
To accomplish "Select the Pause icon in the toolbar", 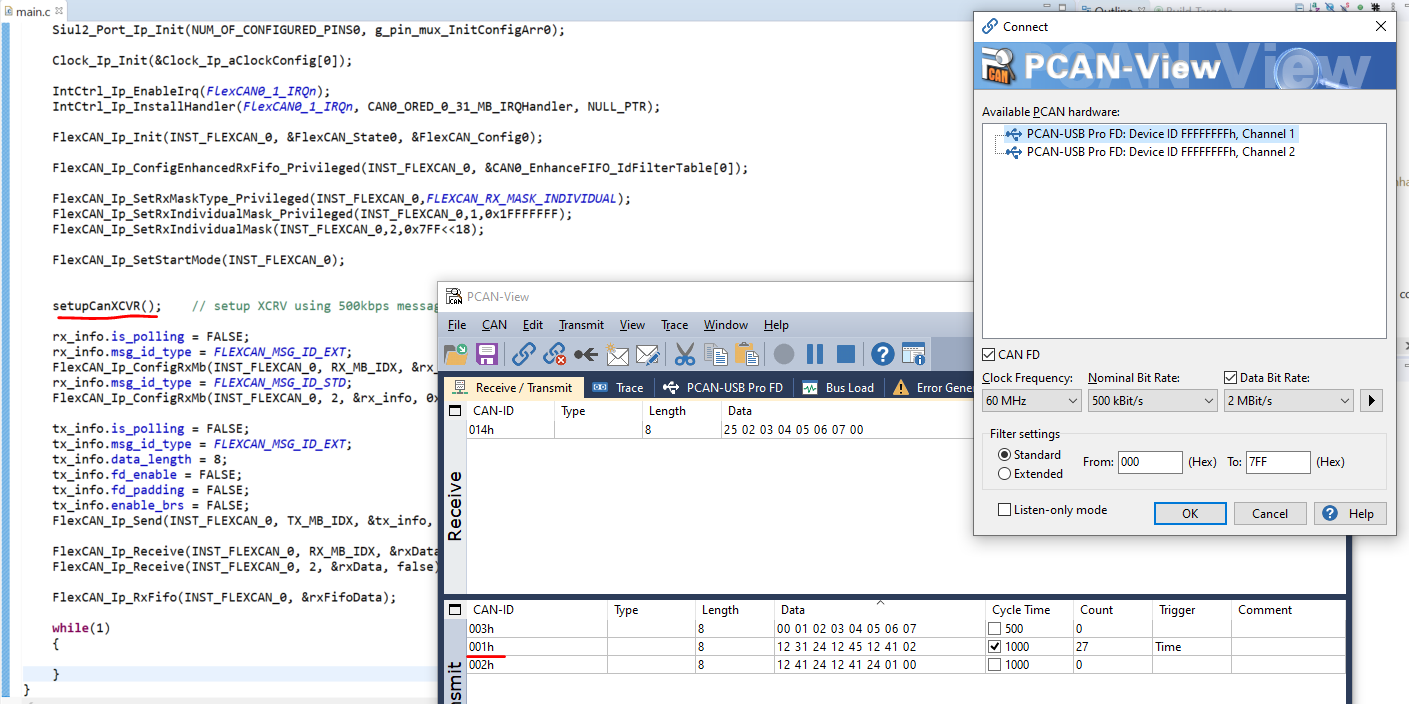I will [815, 353].
